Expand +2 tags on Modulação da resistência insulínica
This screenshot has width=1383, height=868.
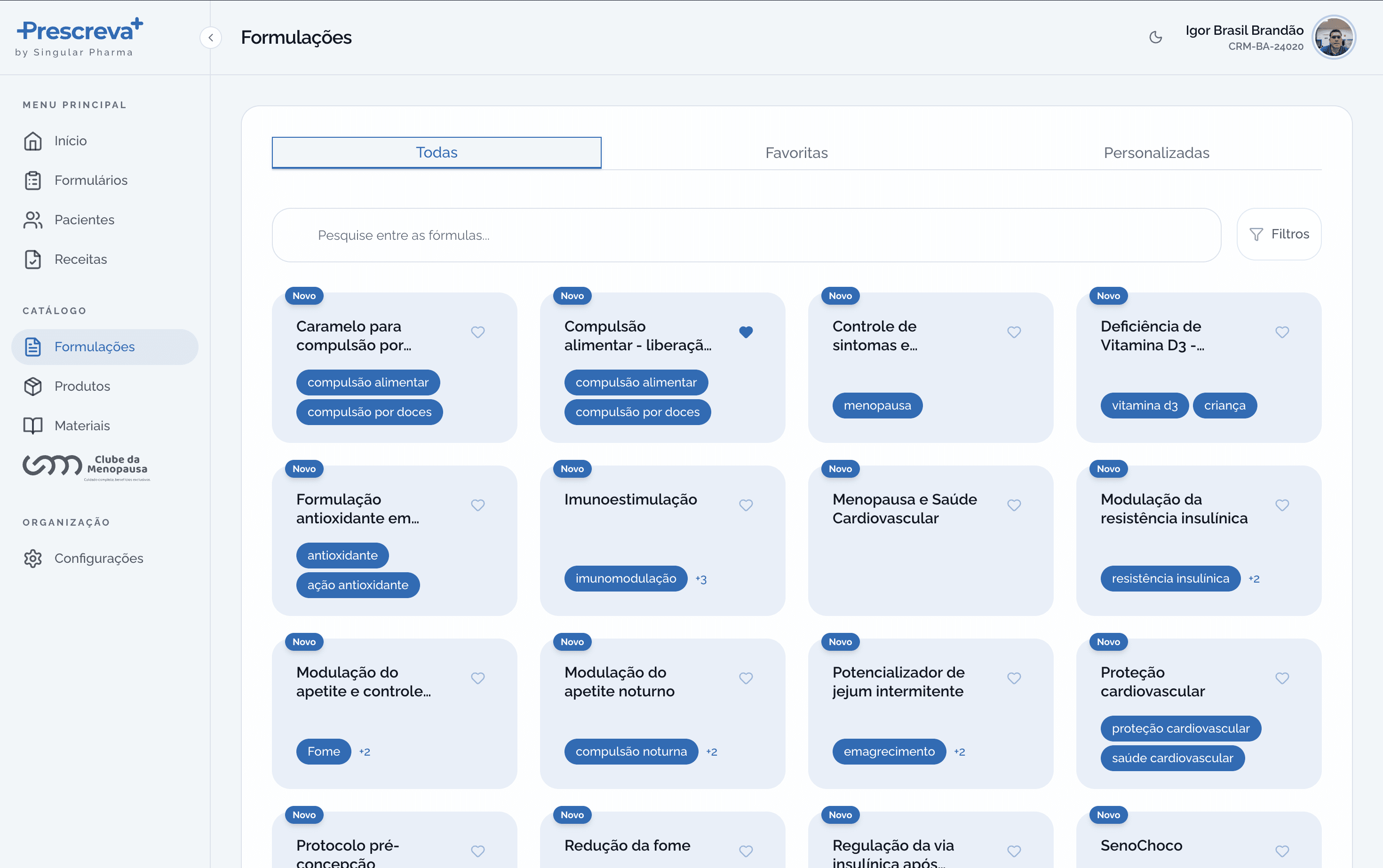coord(1254,579)
